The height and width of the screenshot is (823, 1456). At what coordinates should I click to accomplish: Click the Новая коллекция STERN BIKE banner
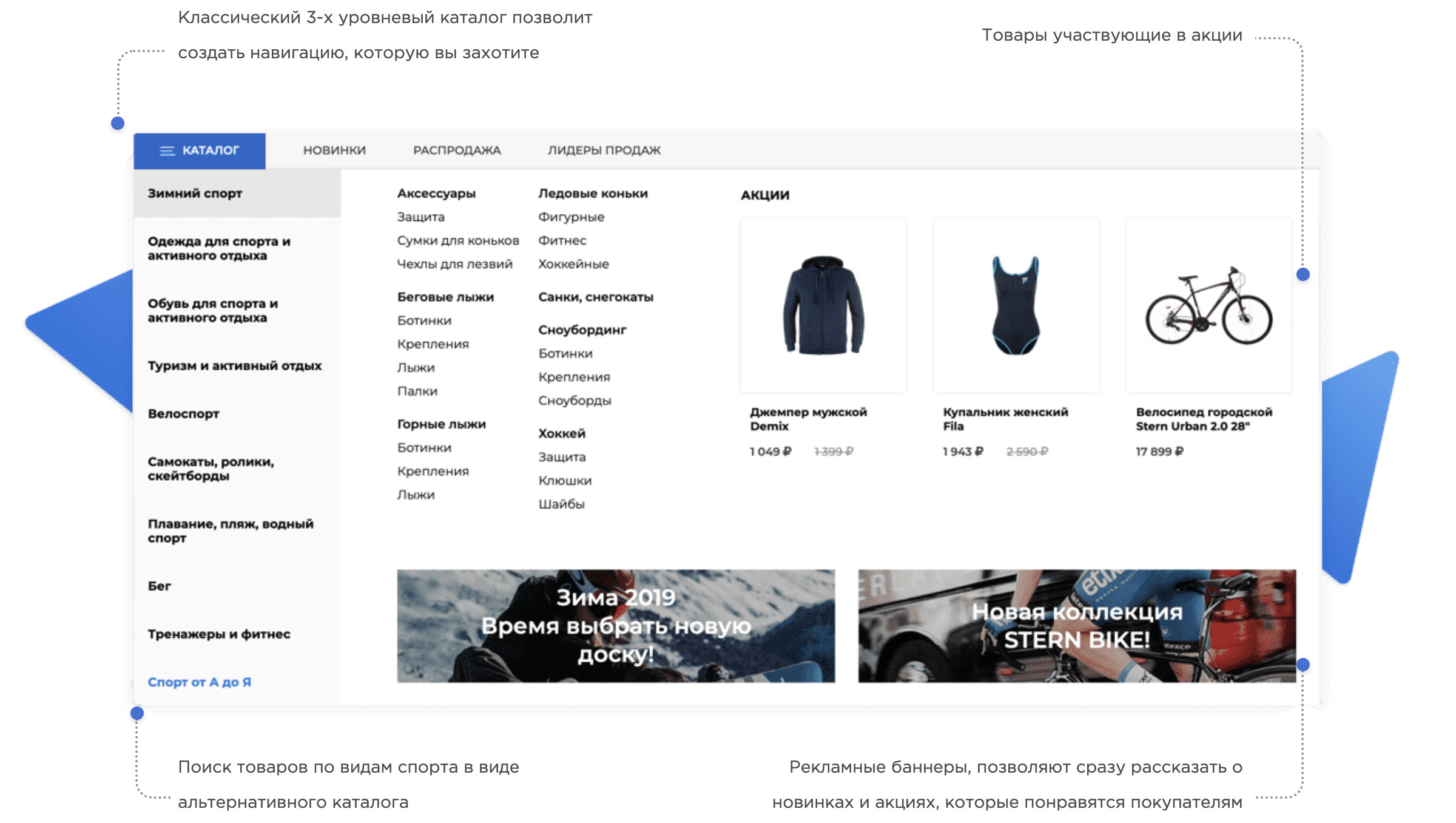click(x=1076, y=626)
